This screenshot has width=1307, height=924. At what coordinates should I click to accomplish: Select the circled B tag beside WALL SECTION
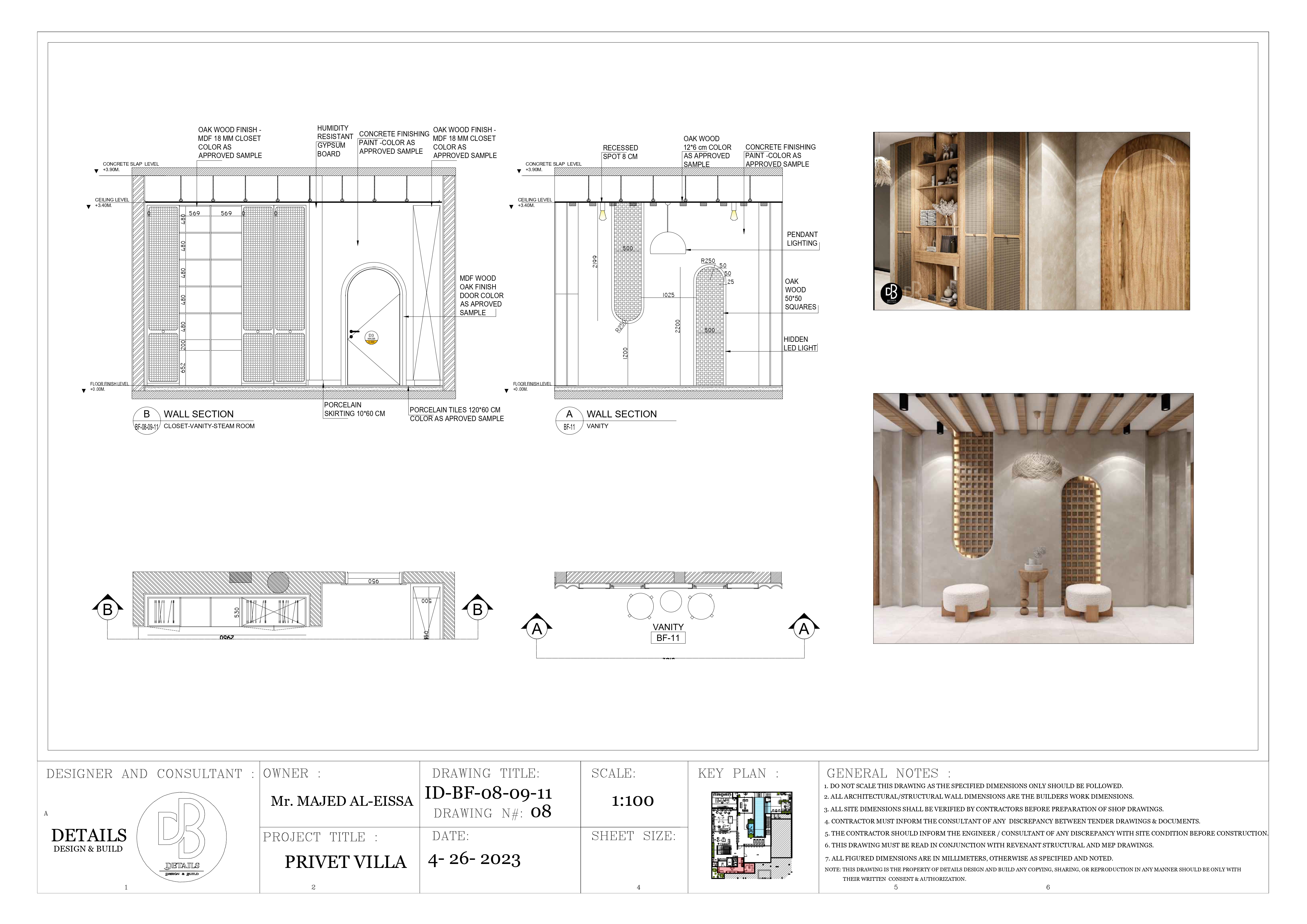tap(147, 414)
